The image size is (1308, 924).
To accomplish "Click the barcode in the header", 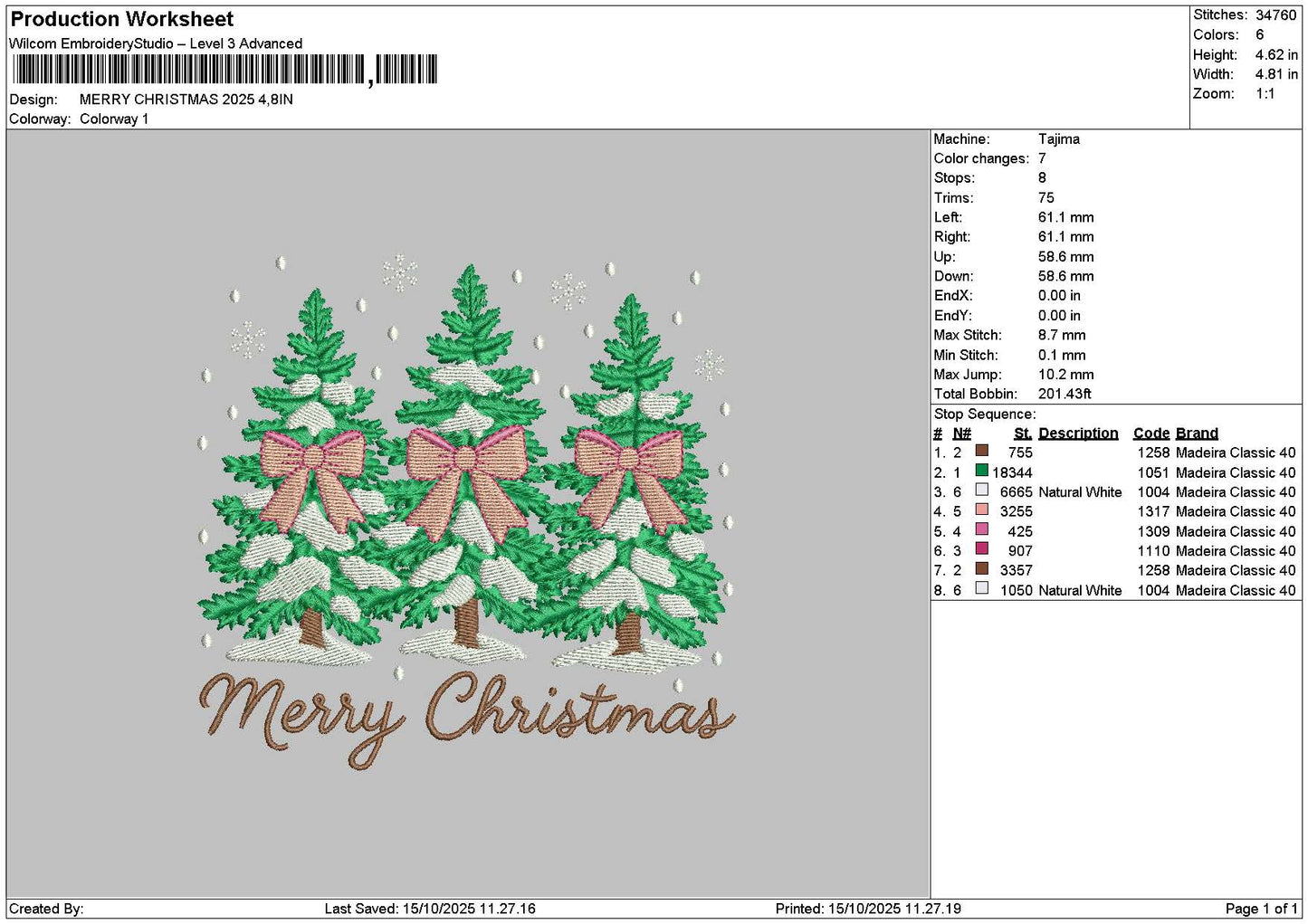I will (x=224, y=70).
